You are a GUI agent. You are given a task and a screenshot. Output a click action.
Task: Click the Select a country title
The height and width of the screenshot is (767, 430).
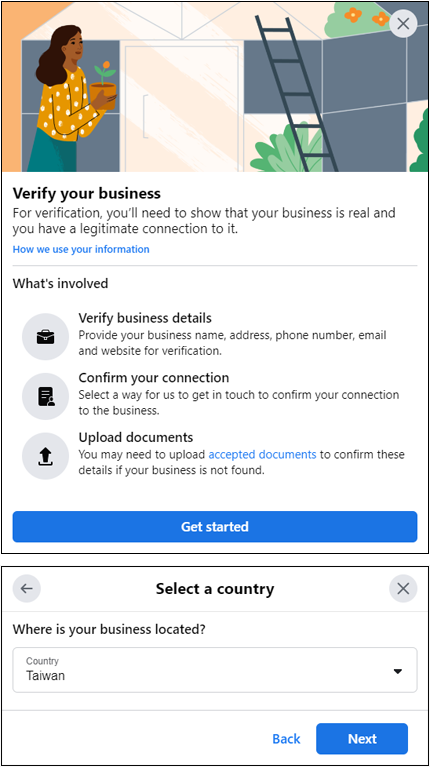(215, 588)
